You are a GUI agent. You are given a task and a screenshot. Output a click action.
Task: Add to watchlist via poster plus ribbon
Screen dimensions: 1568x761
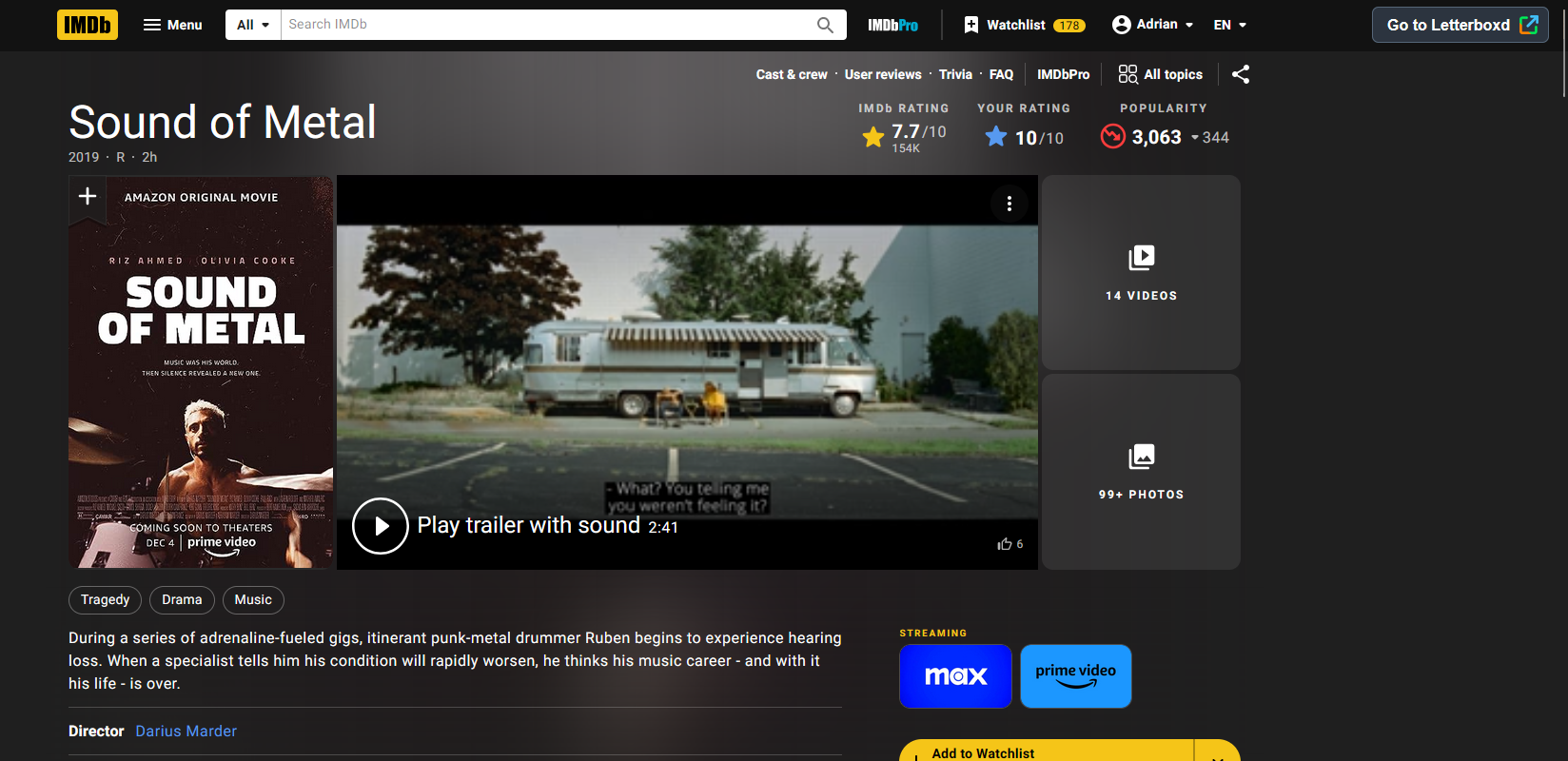tap(88, 196)
